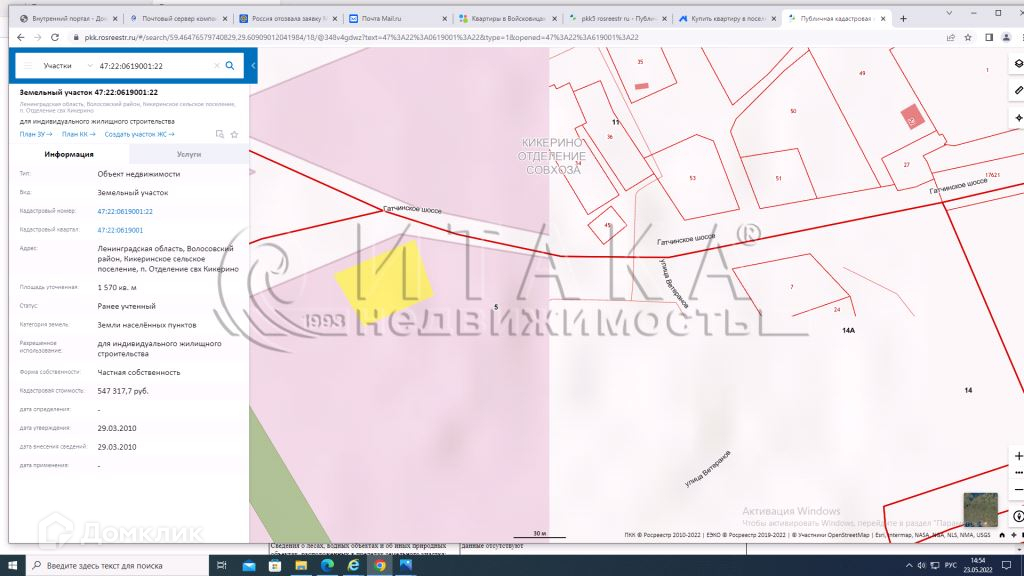Open Chrome tab search chevron
The height and width of the screenshot is (576, 1024).
[949, 13]
